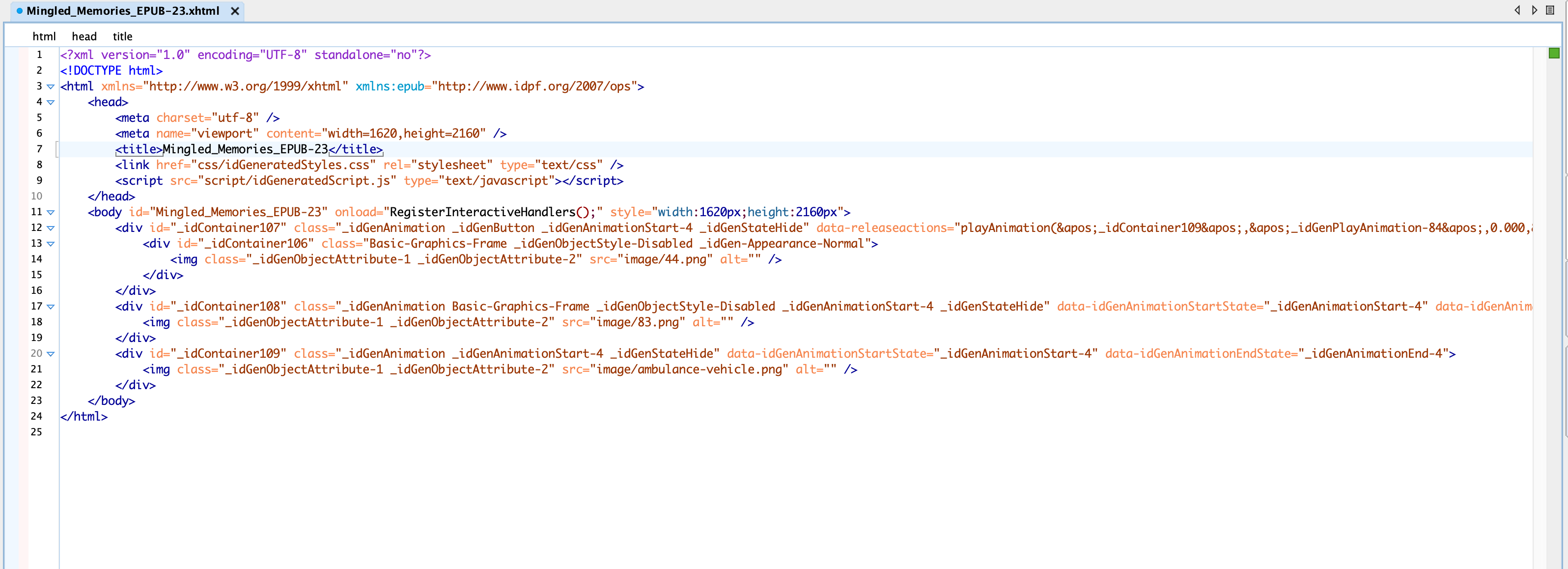
Task: Click the green validation status square
Action: pos(1554,54)
